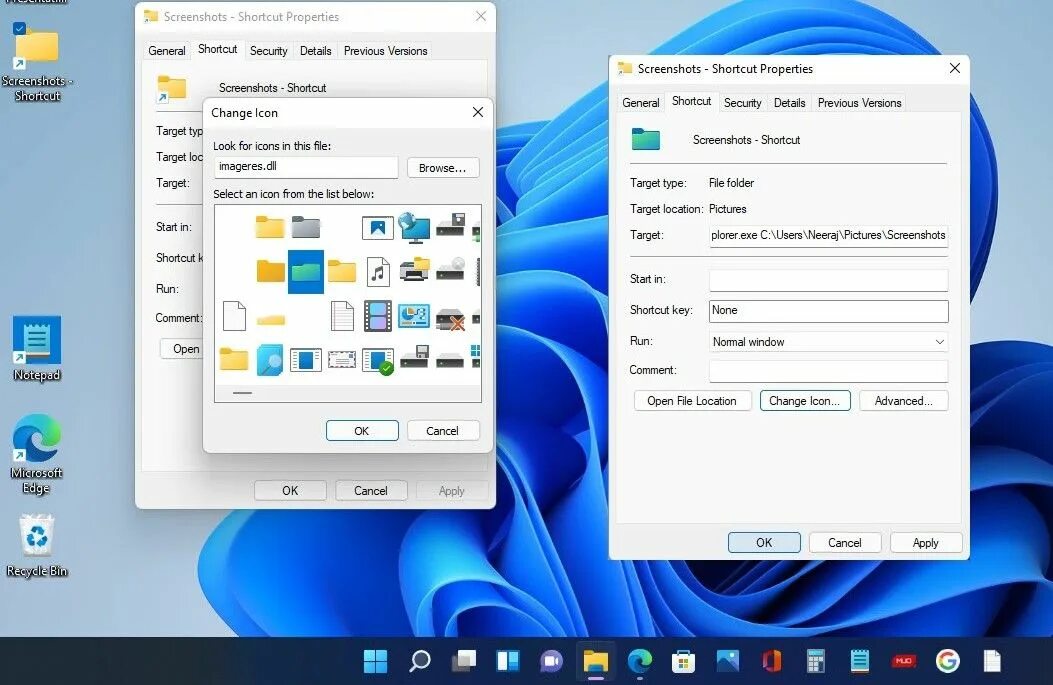Open taskbar Search magnifier

[420, 661]
